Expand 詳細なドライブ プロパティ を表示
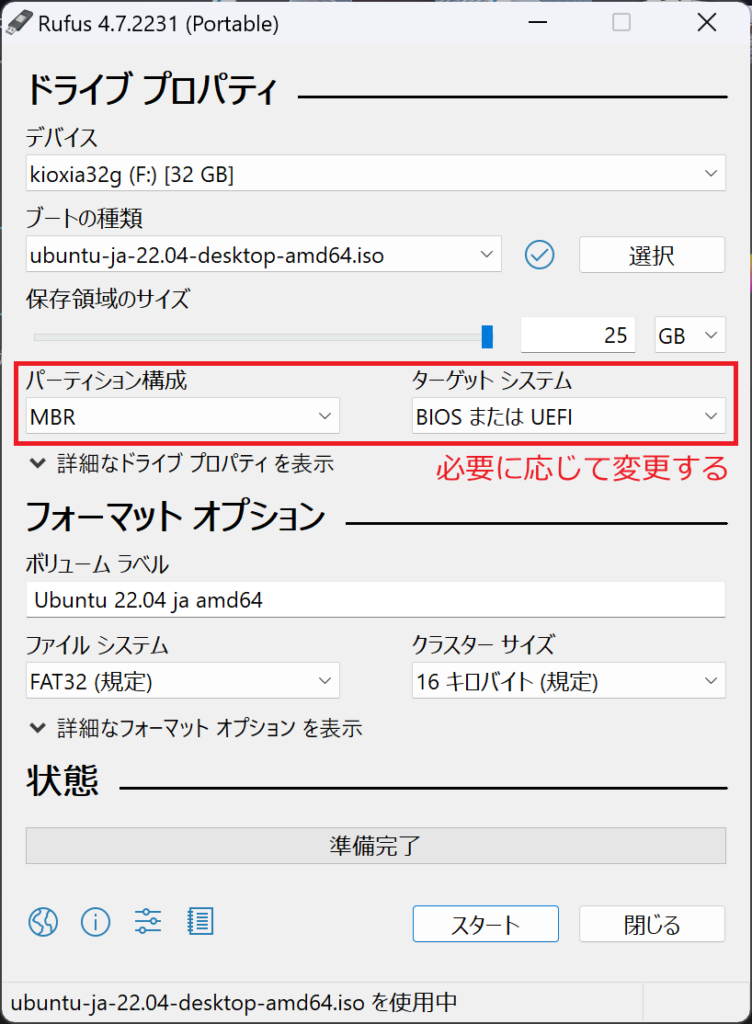Image resolution: width=752 pixels, height=1024 pixels. (x=182, y=464)
